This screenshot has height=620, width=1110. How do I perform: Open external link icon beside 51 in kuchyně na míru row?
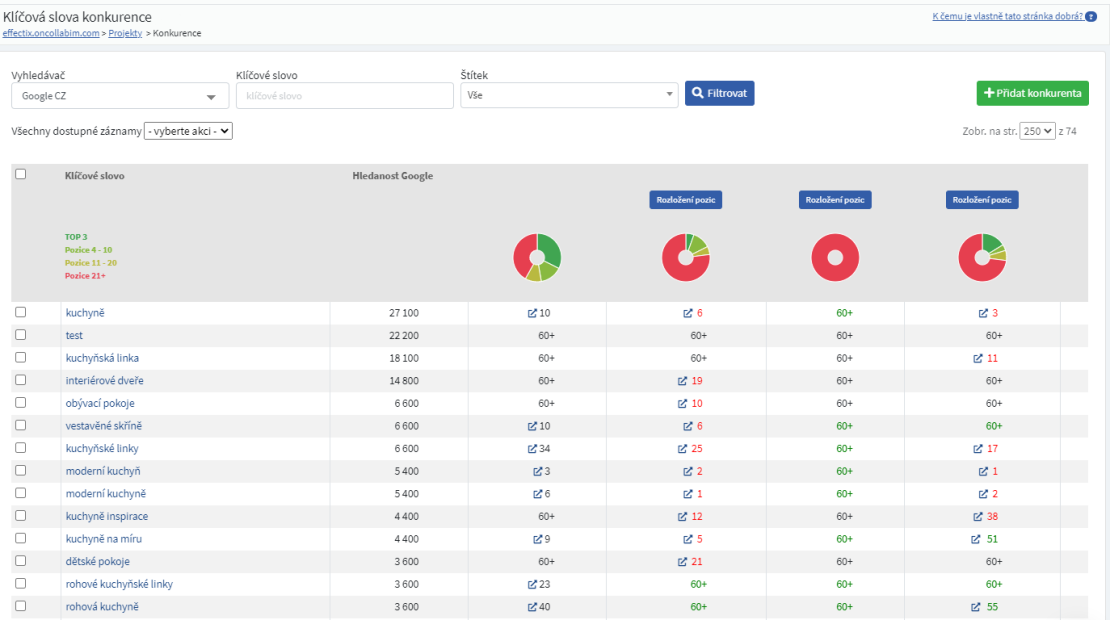[x=975, y=539]
